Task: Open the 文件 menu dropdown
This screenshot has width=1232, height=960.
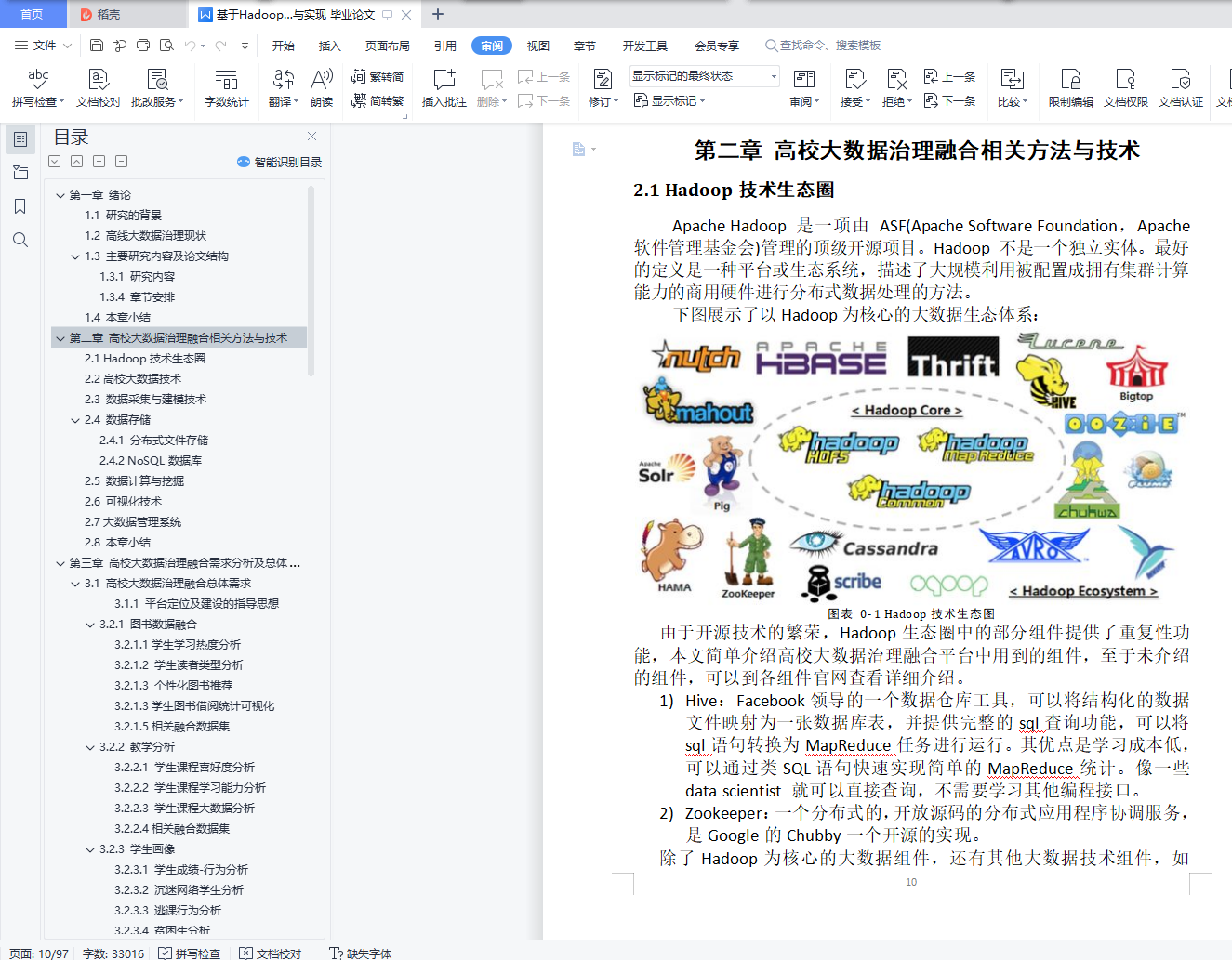Action: (x=44, y=45)
